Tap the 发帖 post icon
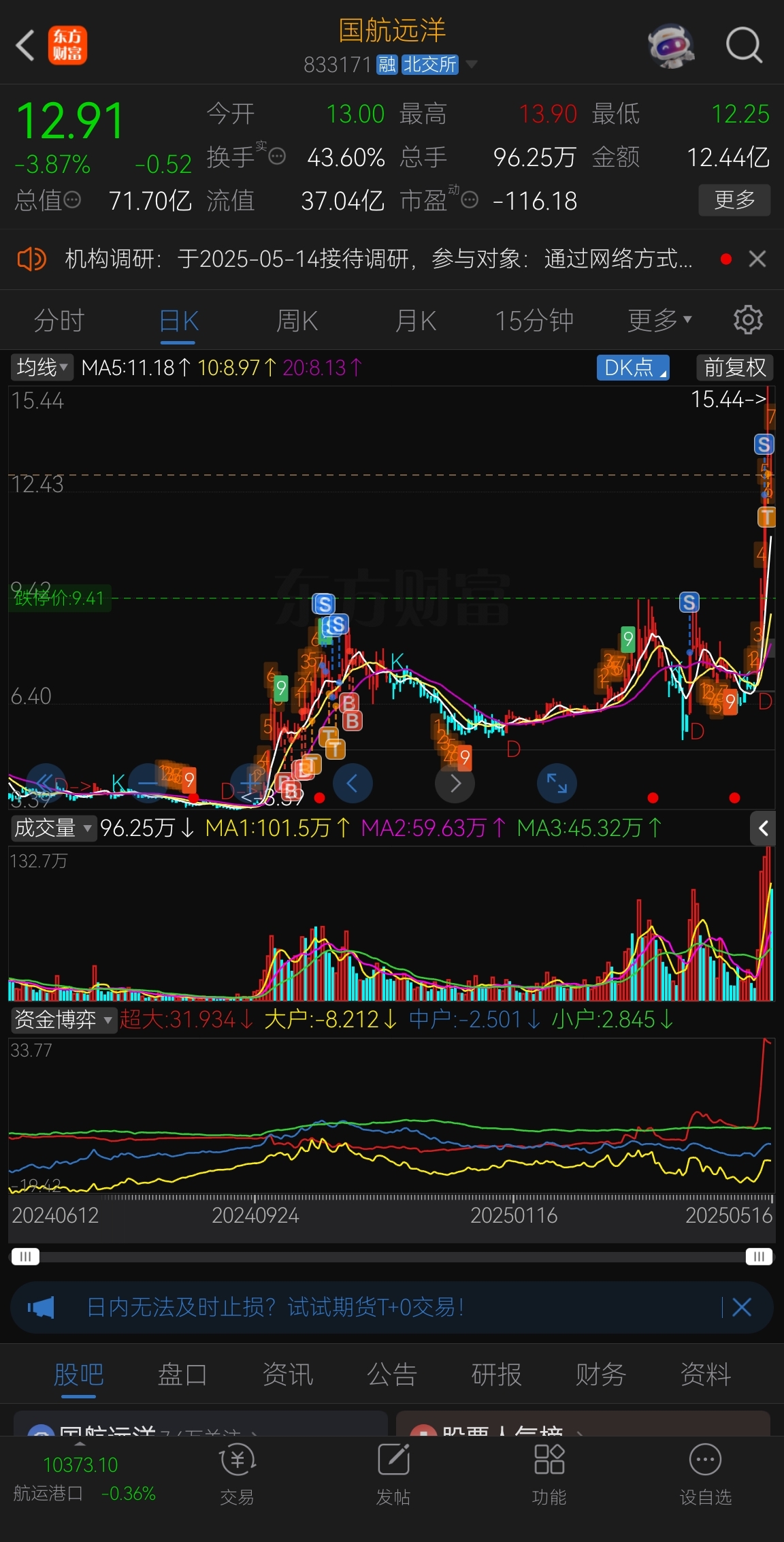Screen dimensions: 784x1542 click(393, 1475)
